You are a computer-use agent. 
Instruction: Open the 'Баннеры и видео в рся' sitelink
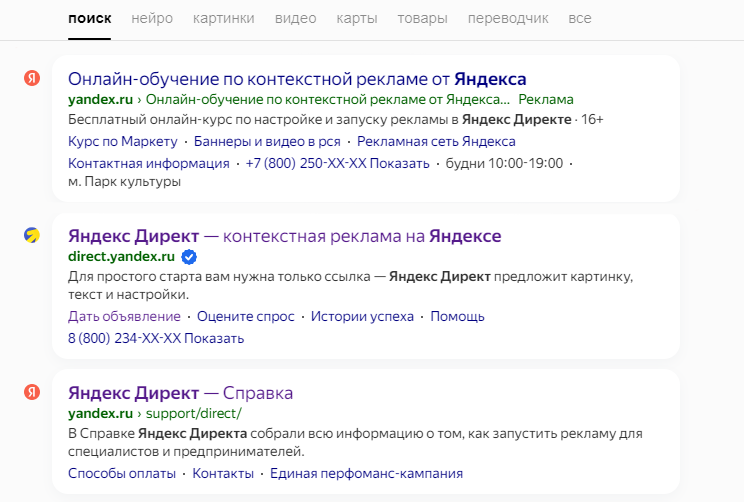[267, 141]
